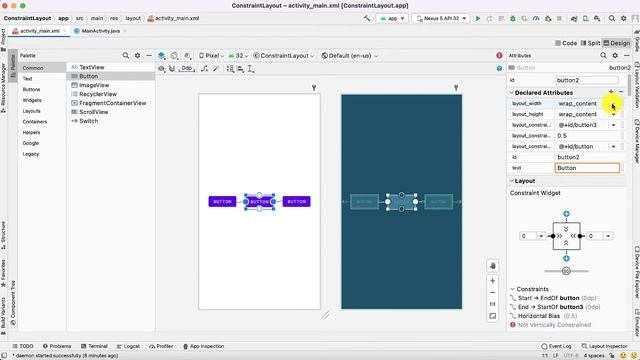
Task: Click the night mode icon in design toolbar
Action: pos(187,56)
